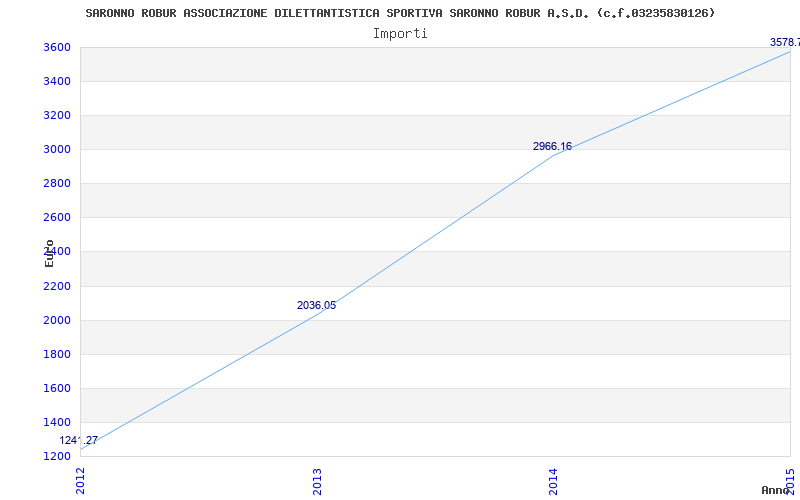Click the 2966.16 data label
800x500 pixels.
pos(553,146)
